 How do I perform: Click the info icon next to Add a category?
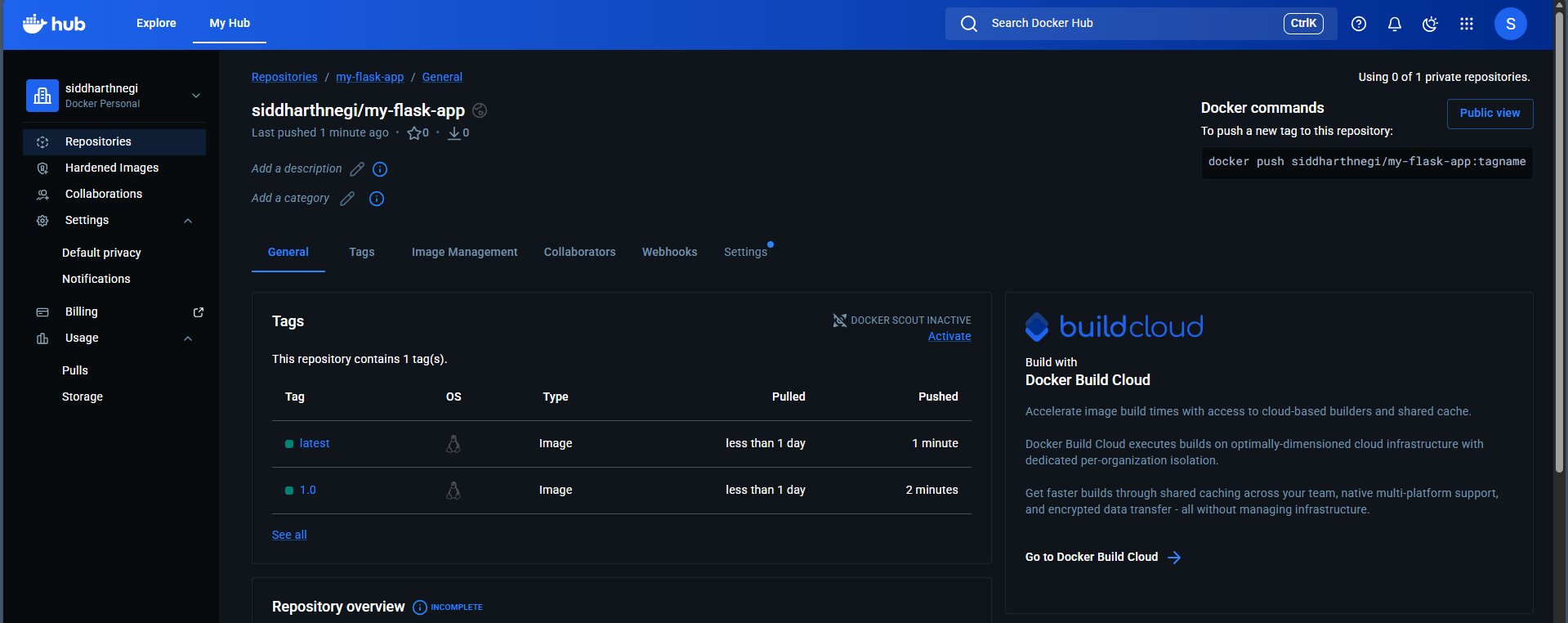[x=376, y=199]
